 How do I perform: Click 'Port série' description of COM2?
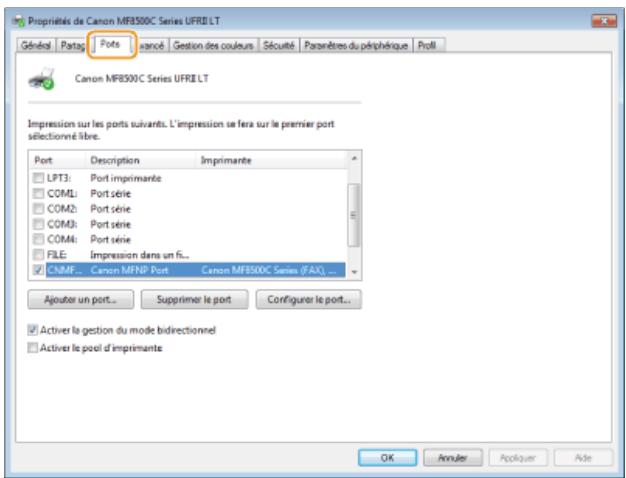[111, 209]
